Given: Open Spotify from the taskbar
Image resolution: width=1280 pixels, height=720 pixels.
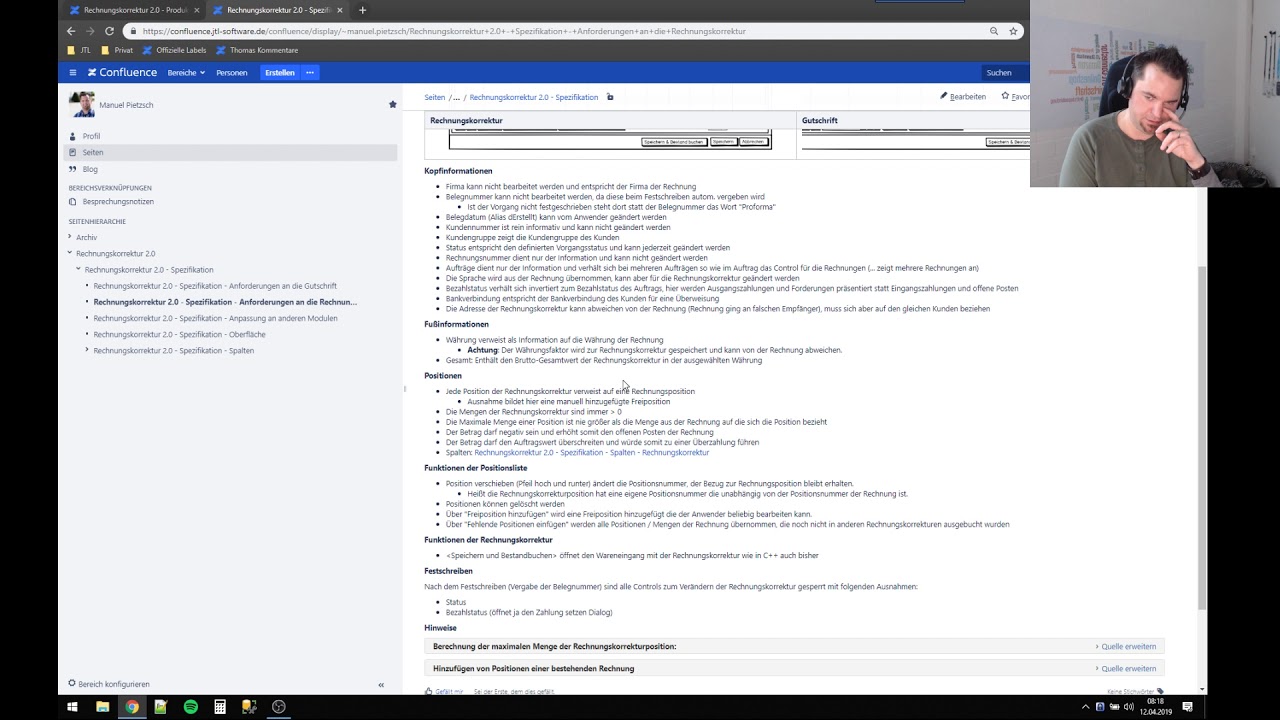Looking at the screenshot, I should (x=190, y=707).
